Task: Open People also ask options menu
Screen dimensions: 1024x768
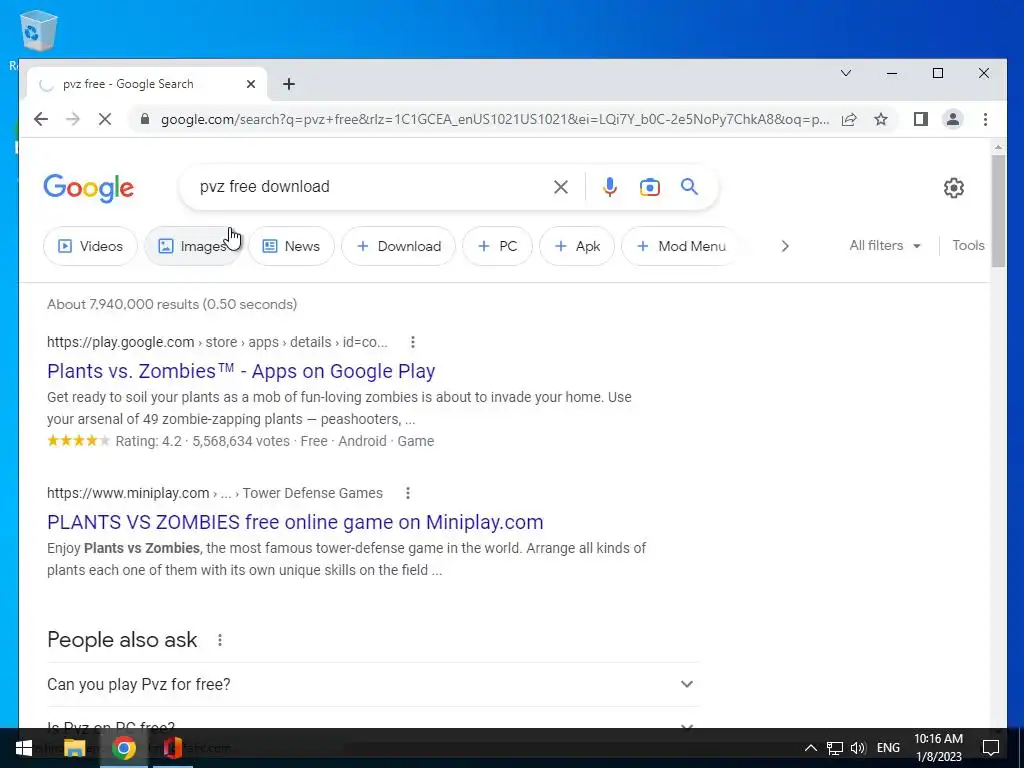Action: coord(220,640)
